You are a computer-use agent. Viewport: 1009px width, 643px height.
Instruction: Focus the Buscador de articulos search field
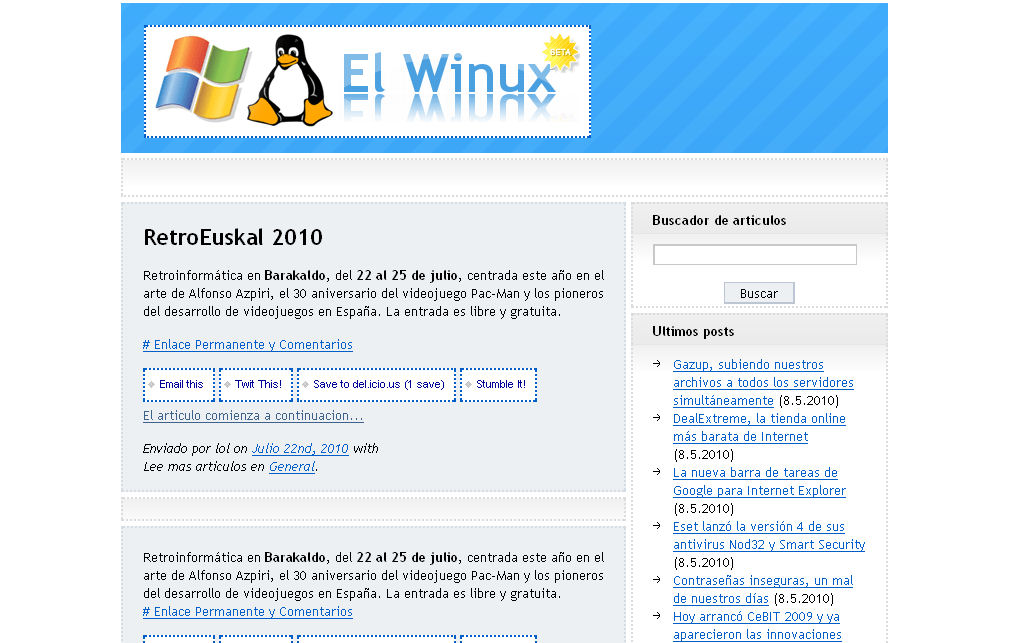tap(755, 255)
